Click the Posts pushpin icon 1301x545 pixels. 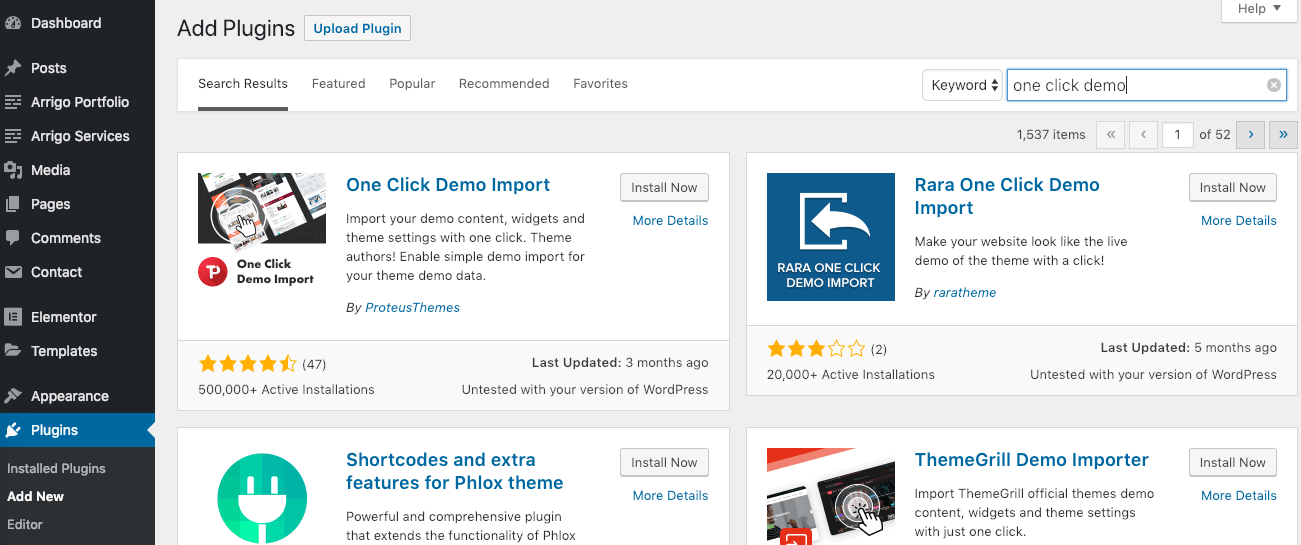tap(13, 68)
